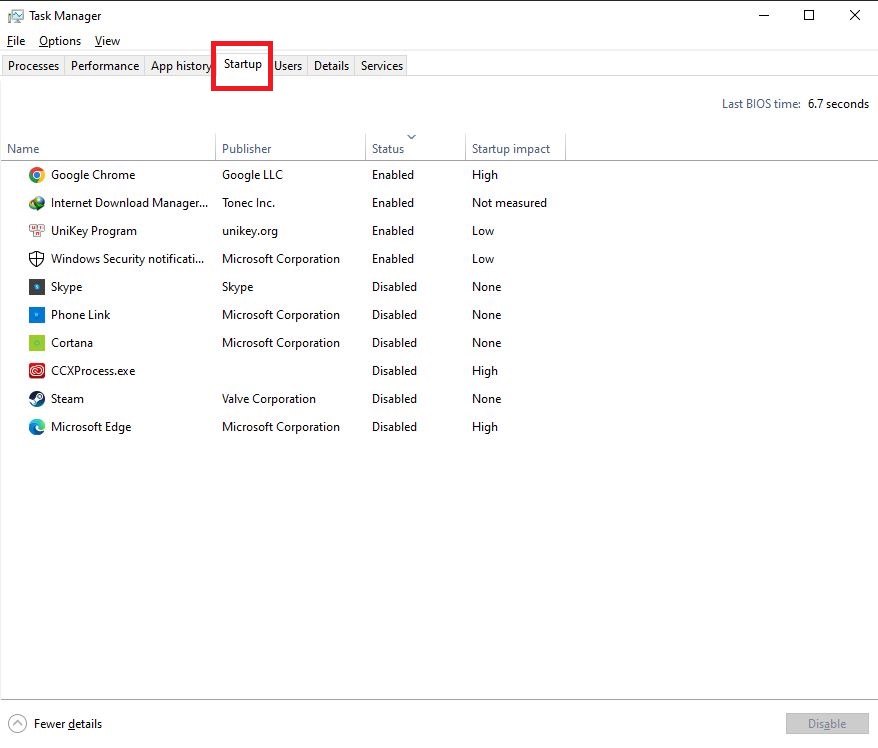
Task: Click the Phone Link icon
Action: (x=37, y=315)
